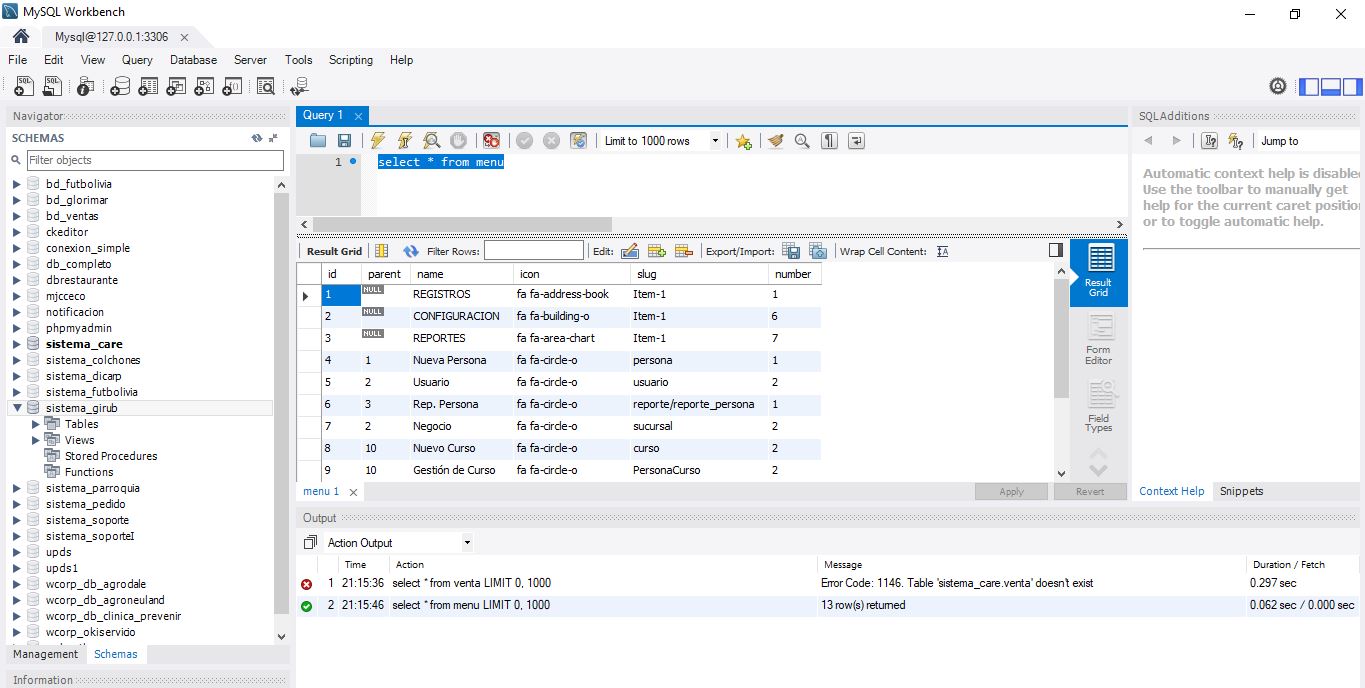
Task: Click the Filter Rows input field
Action: 534,251
